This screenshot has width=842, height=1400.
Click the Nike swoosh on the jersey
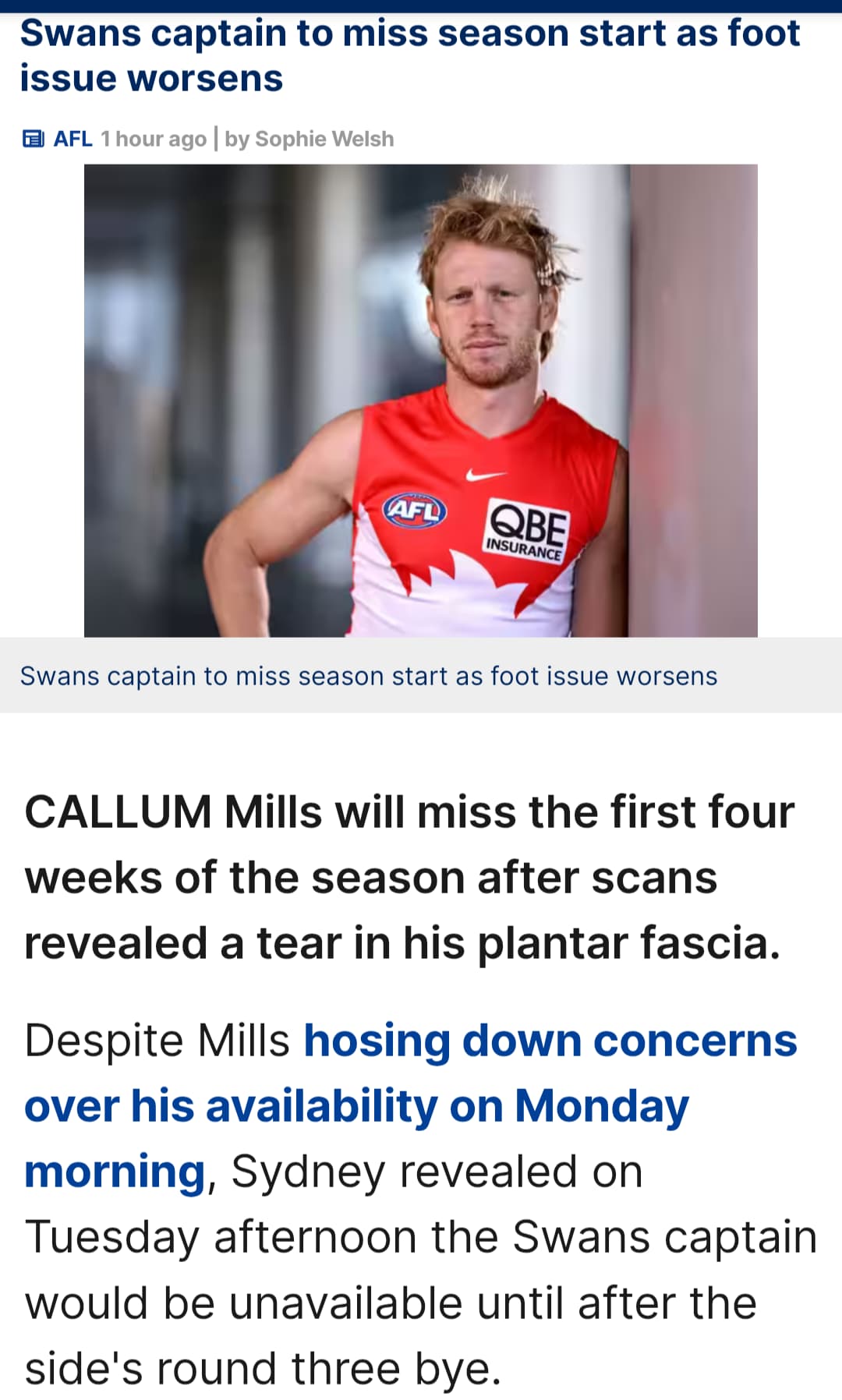(485, 473)
